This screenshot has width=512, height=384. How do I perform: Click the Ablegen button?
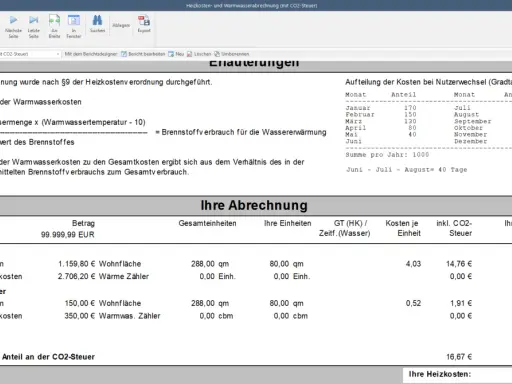click(x=121, y=25)
